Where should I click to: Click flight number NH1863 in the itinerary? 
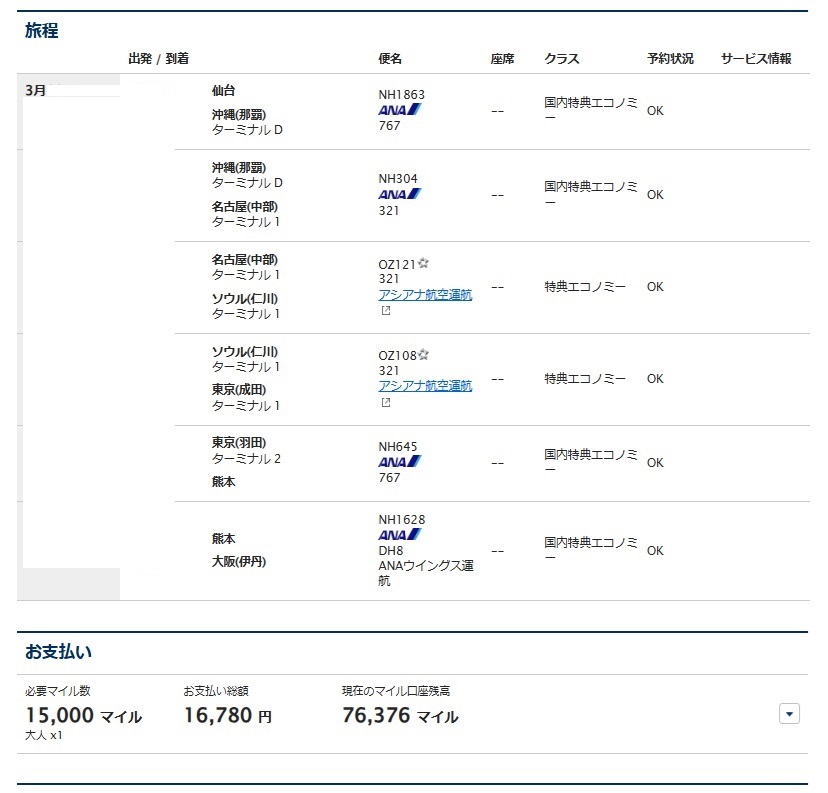(401, 95)
